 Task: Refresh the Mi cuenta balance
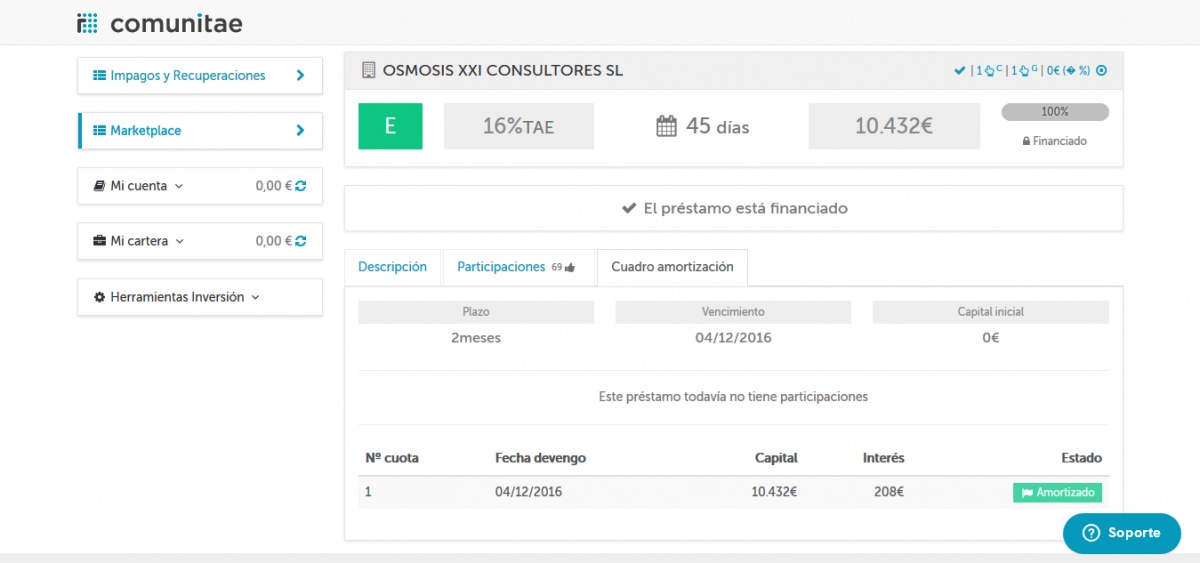301,185
